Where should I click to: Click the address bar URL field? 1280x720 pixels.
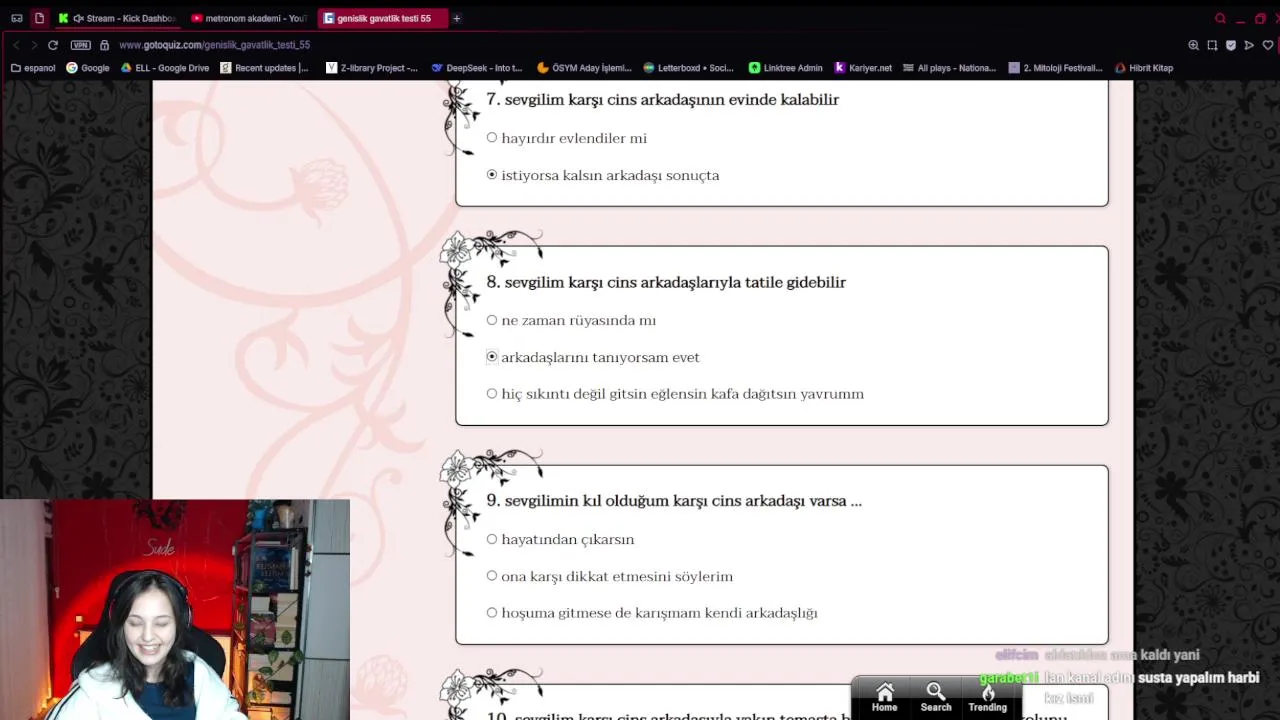[x=215, y=45]
